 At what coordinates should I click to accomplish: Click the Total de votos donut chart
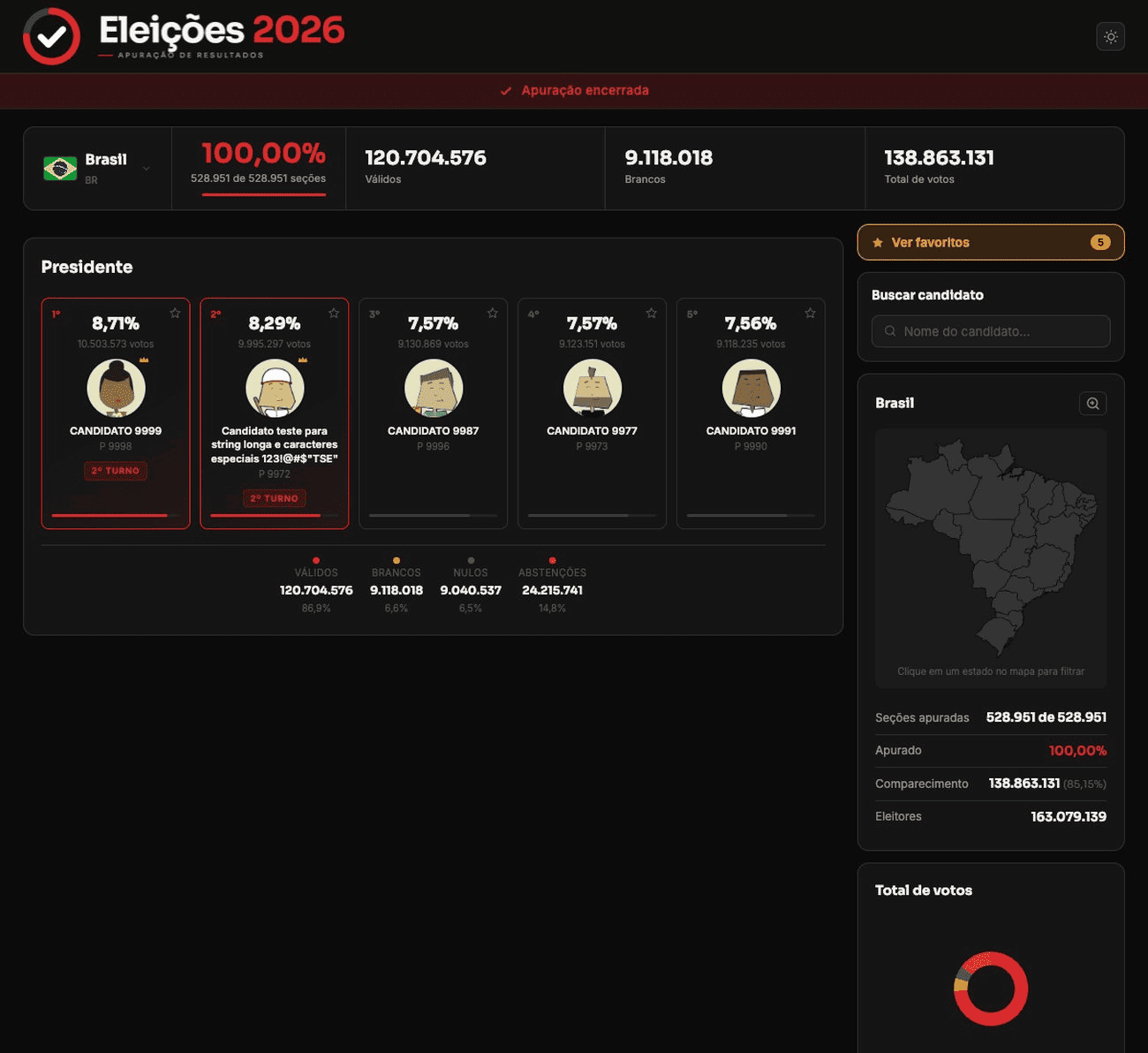click(991, 989)
